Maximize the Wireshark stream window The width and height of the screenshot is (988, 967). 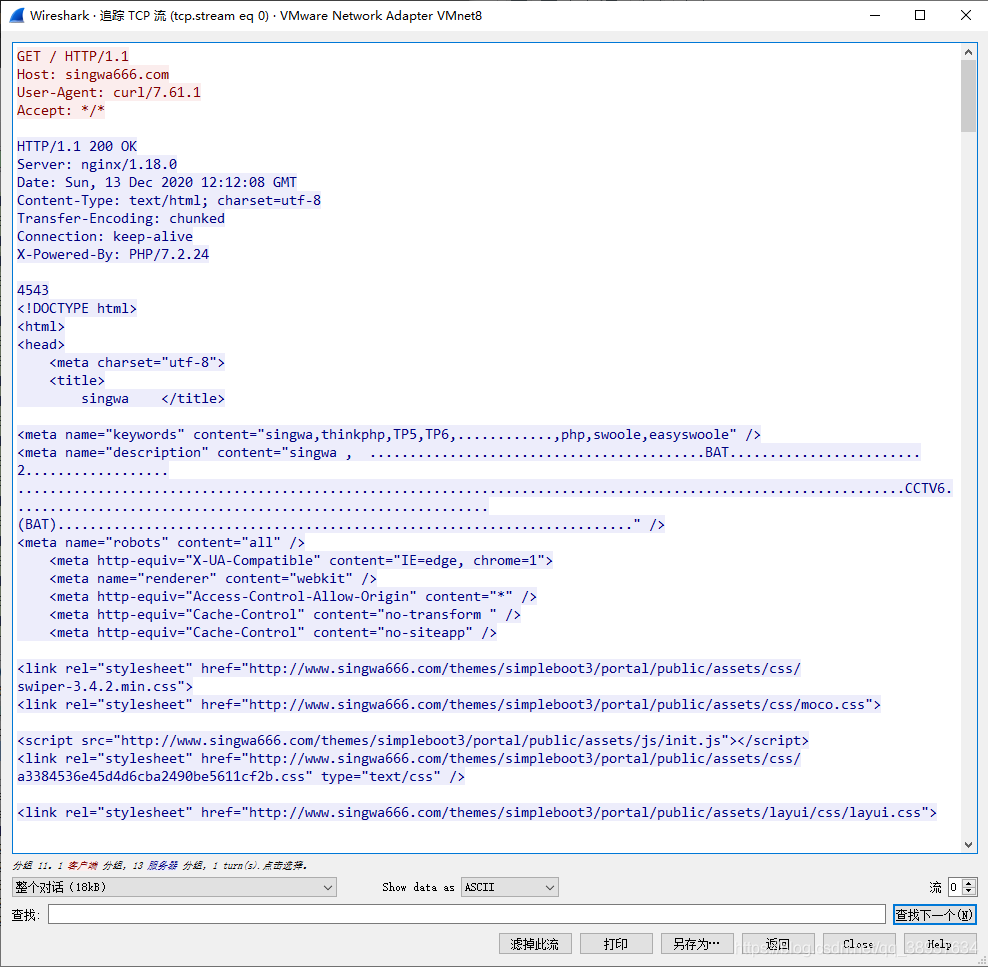pos(920,16)
